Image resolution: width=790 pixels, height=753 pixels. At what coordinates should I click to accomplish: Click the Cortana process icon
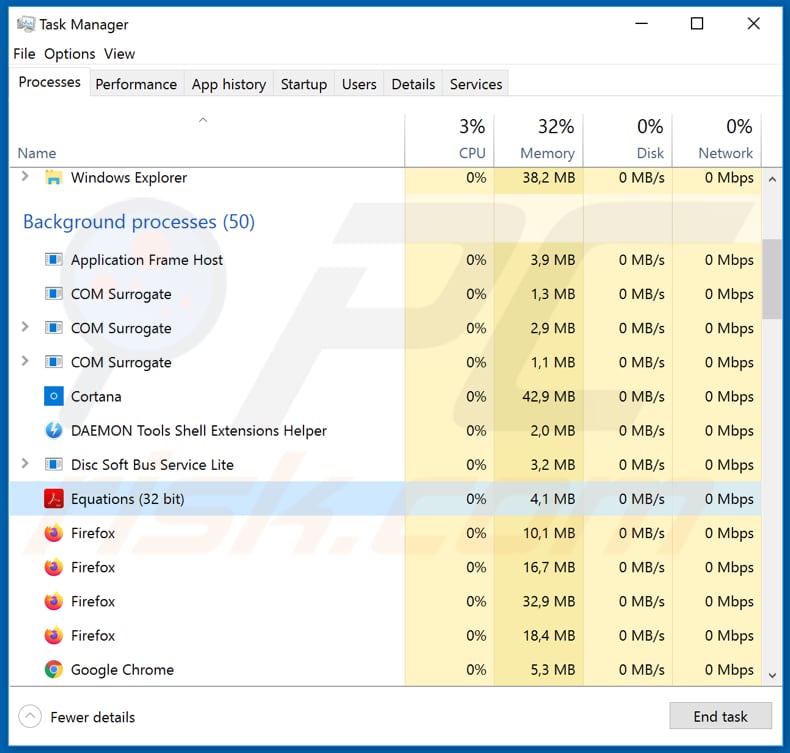53,396
